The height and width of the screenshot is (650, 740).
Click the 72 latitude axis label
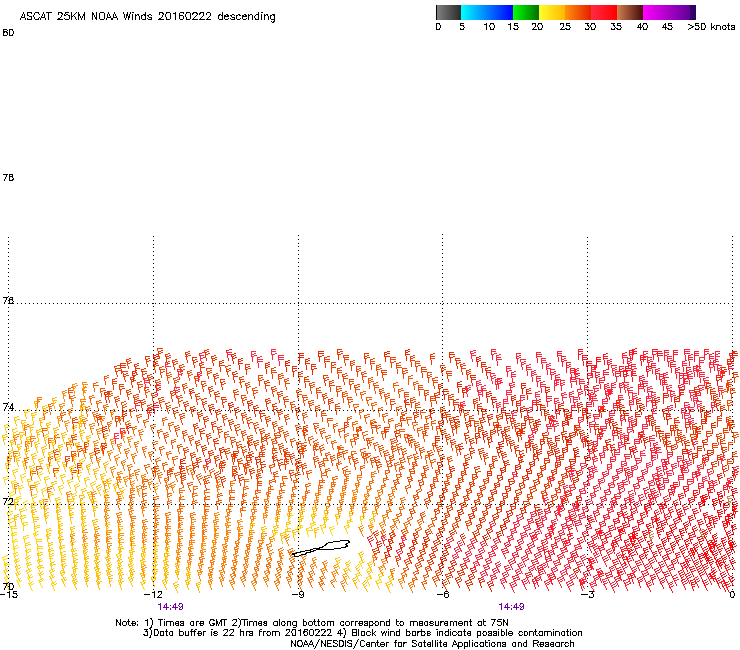[8, 501]
